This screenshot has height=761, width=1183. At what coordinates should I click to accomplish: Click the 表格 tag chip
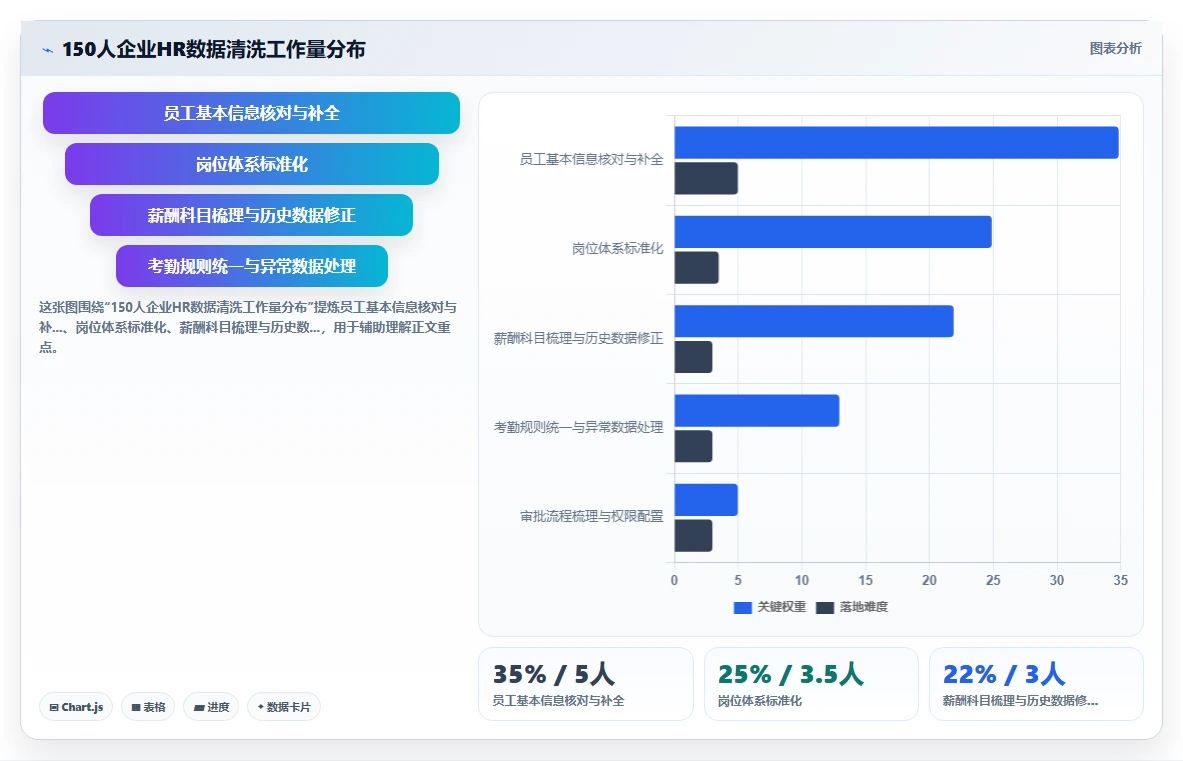148,707
